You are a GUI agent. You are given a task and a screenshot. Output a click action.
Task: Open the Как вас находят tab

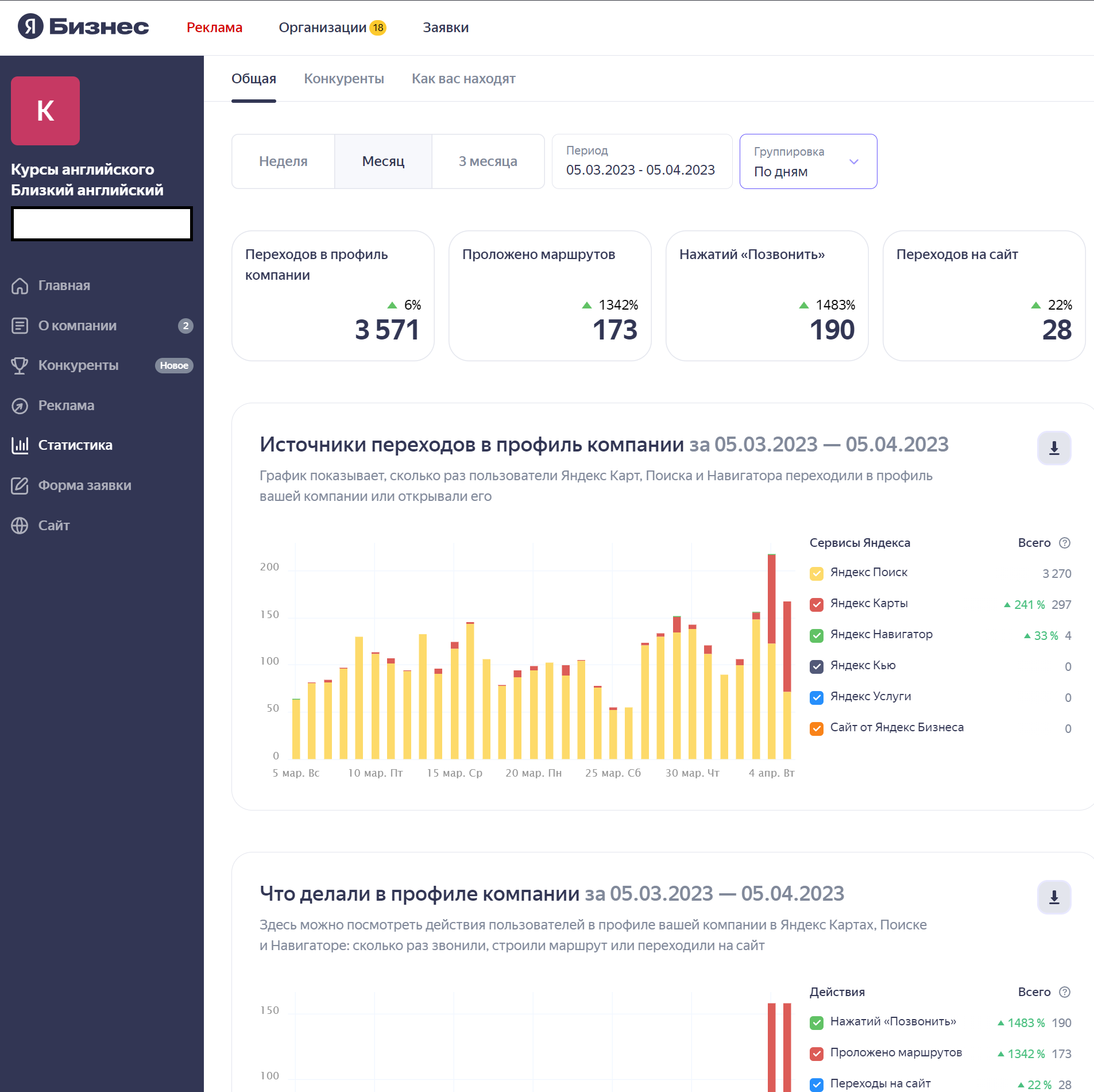(x=463, y=79)
